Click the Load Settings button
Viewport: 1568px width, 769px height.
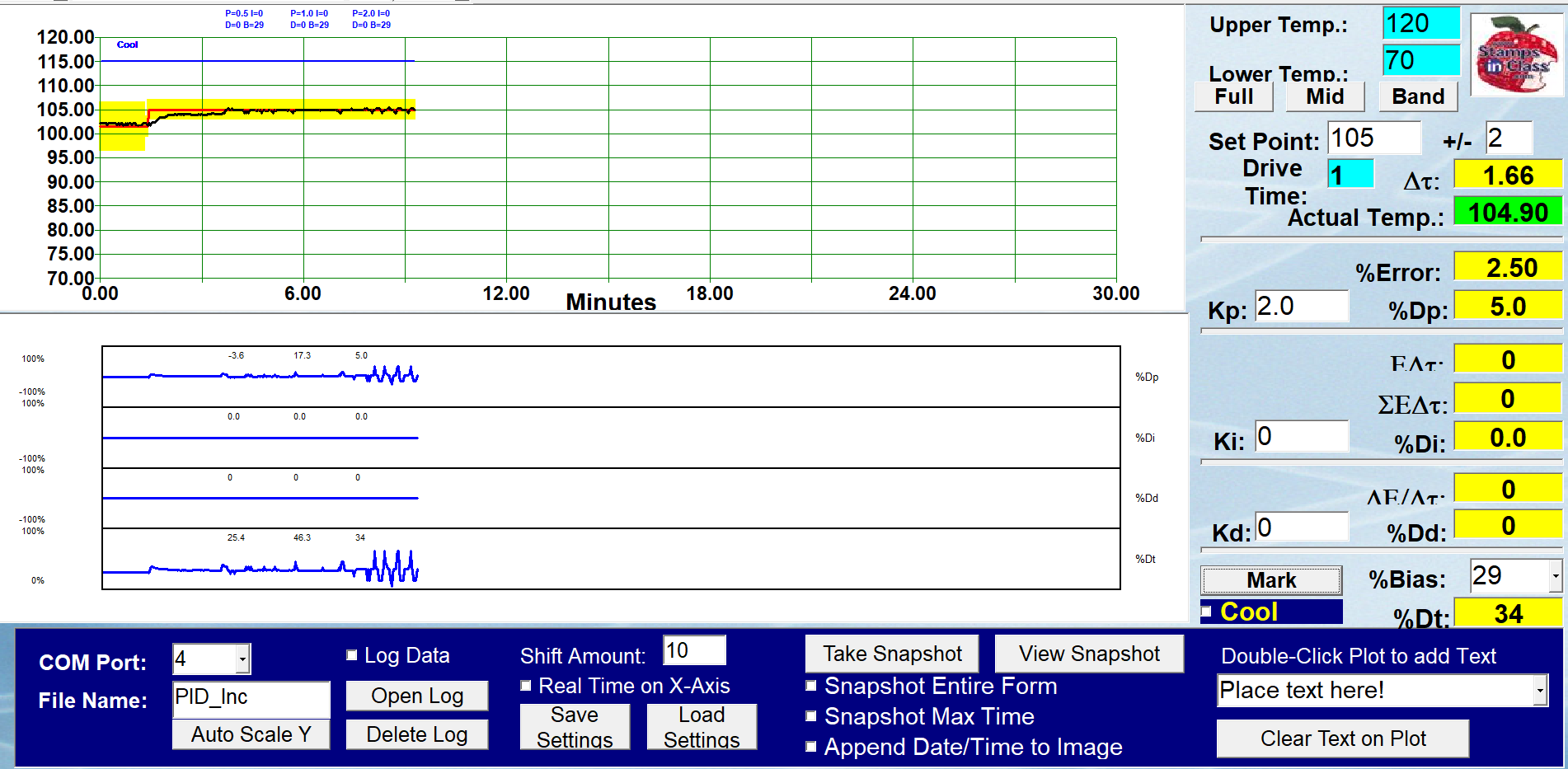click(x=702, y=727)
